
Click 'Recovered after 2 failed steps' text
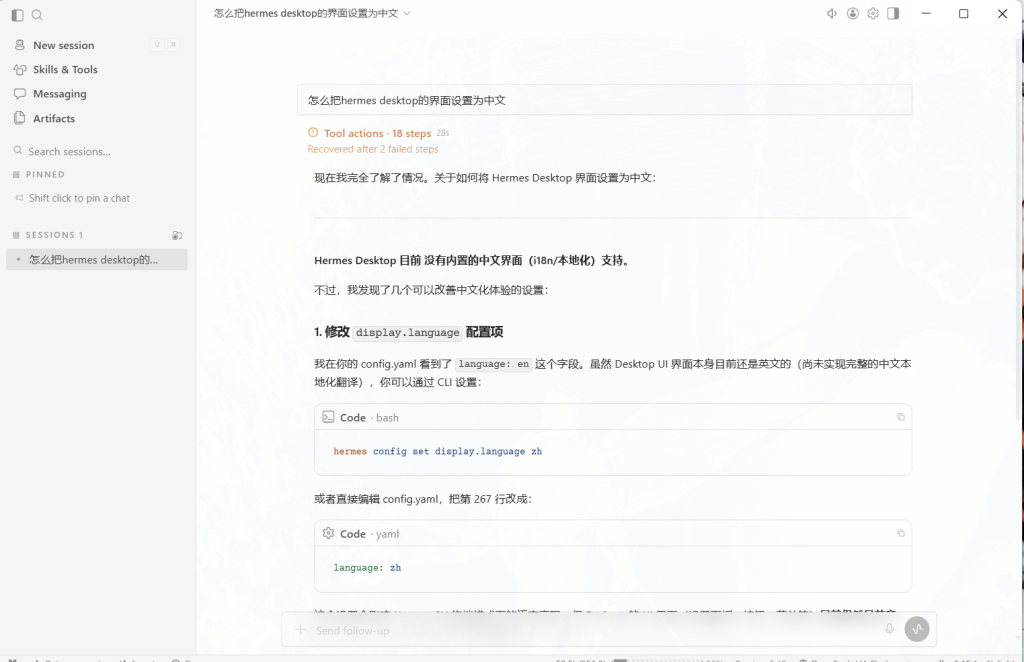[373, 149]
